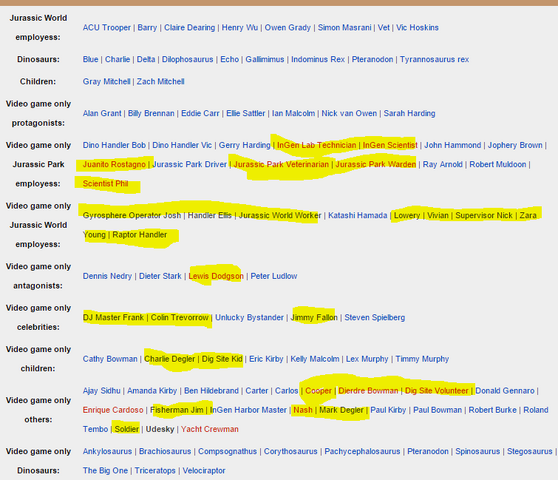
Task: Open the highlighted Lewis Dodgson link
Action: pyautogui.click(x=216, y=276)
